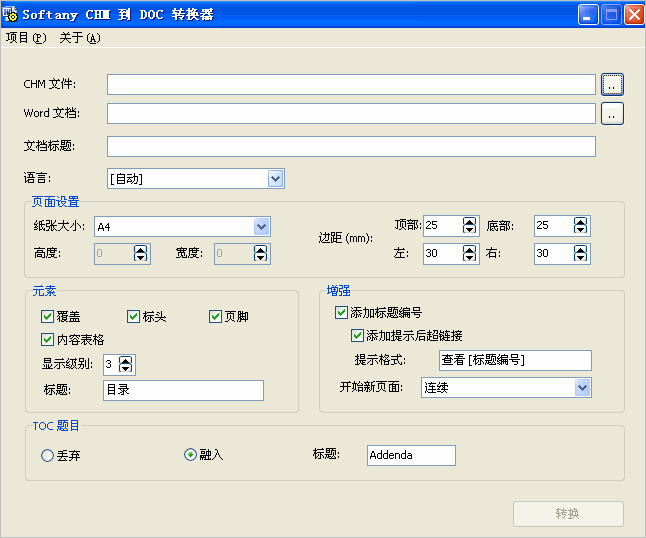Increase the 左 margin spinner value
The height and width of the screenshot is (538, 646).
[x=469, y=249]
